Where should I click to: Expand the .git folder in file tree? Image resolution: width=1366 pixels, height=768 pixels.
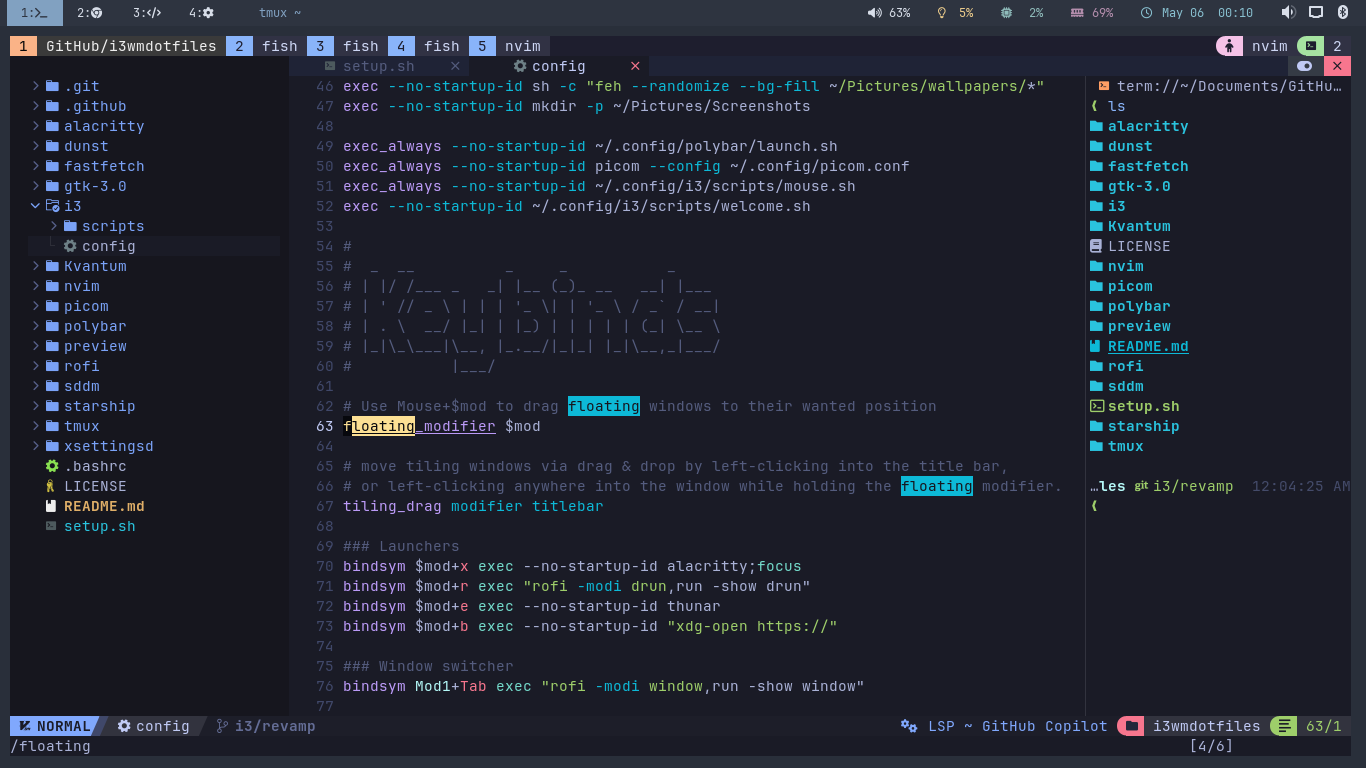(36, 86)
